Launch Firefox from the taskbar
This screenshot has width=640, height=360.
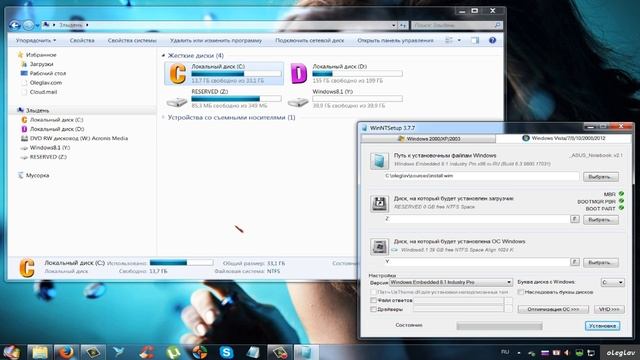click(65, 352)
